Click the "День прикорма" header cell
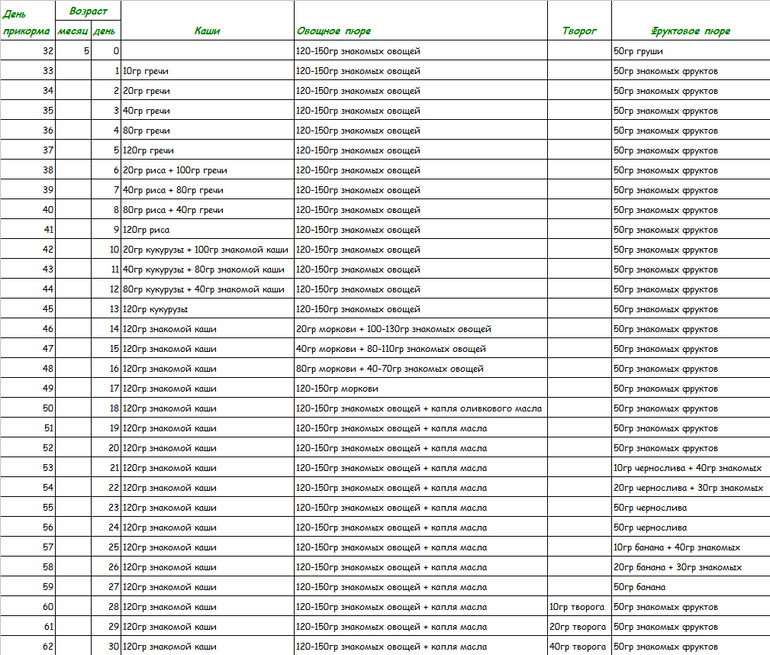The width and height of the screenshot is (770, 655). (27, 21)
